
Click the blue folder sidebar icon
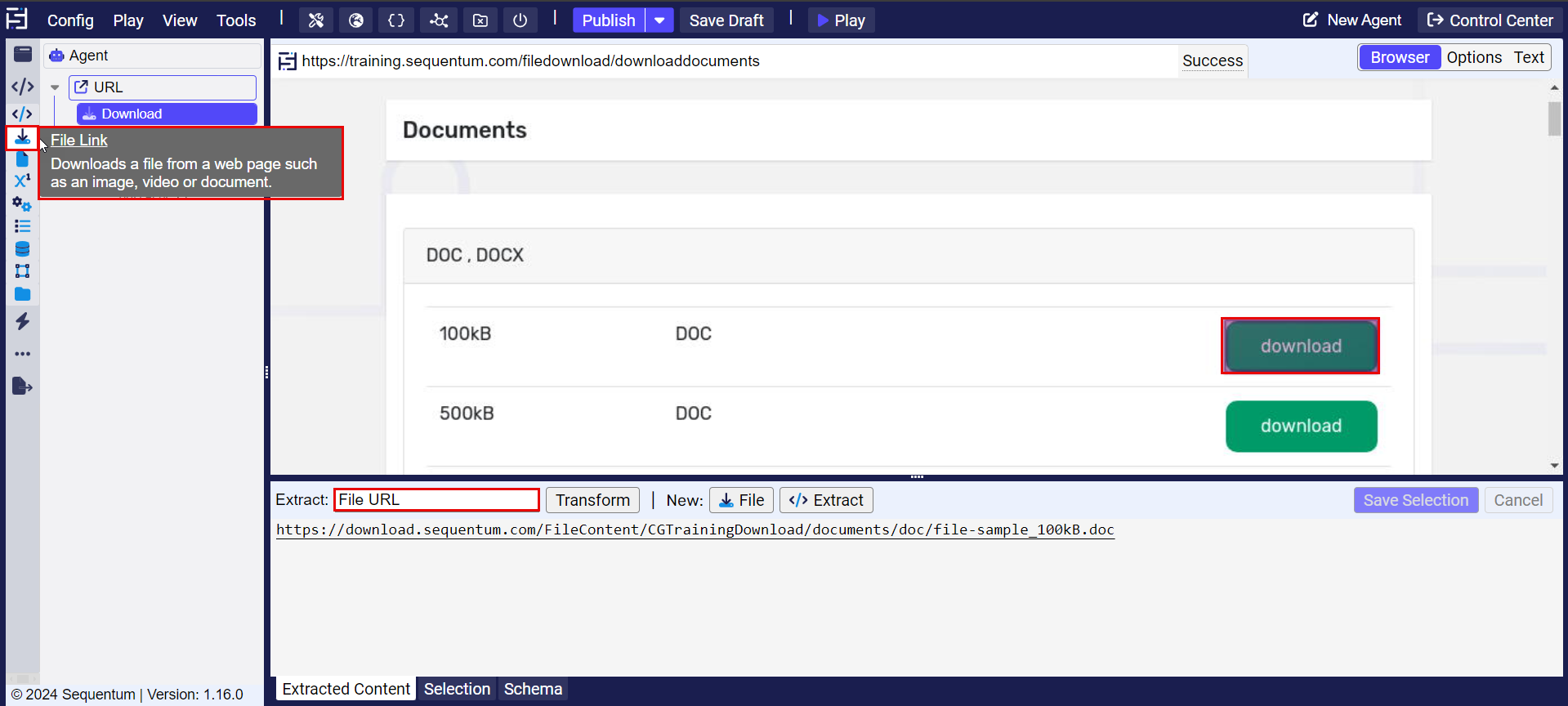23,294
